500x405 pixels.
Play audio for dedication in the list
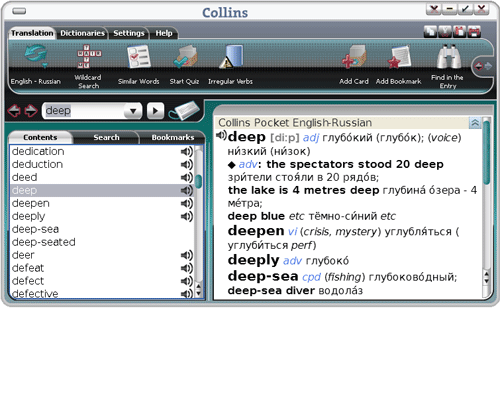tap(187, 152)
